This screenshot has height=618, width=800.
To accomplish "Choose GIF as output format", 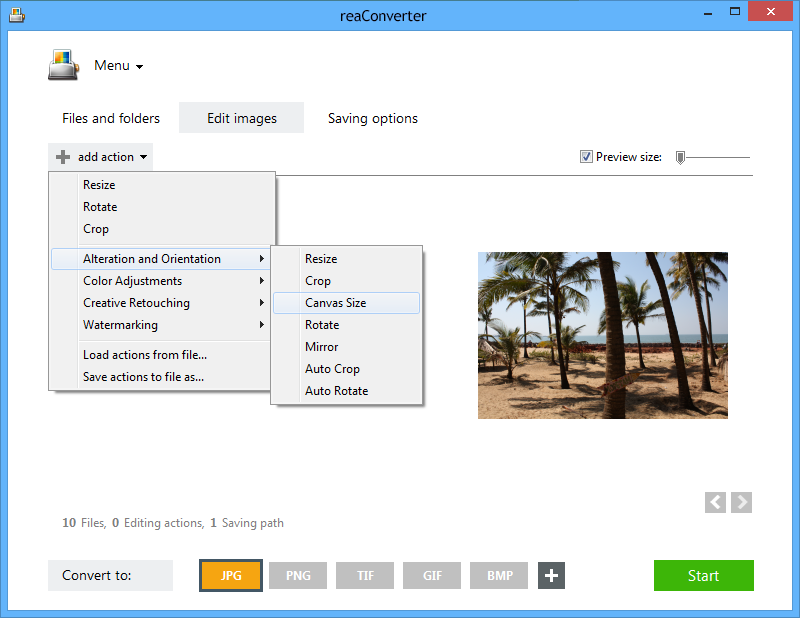I will (x=432, y=576).
